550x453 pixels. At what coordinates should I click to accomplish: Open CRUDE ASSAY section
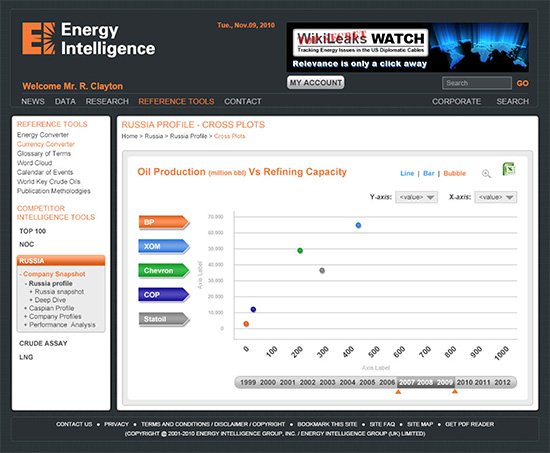(43, 343)
